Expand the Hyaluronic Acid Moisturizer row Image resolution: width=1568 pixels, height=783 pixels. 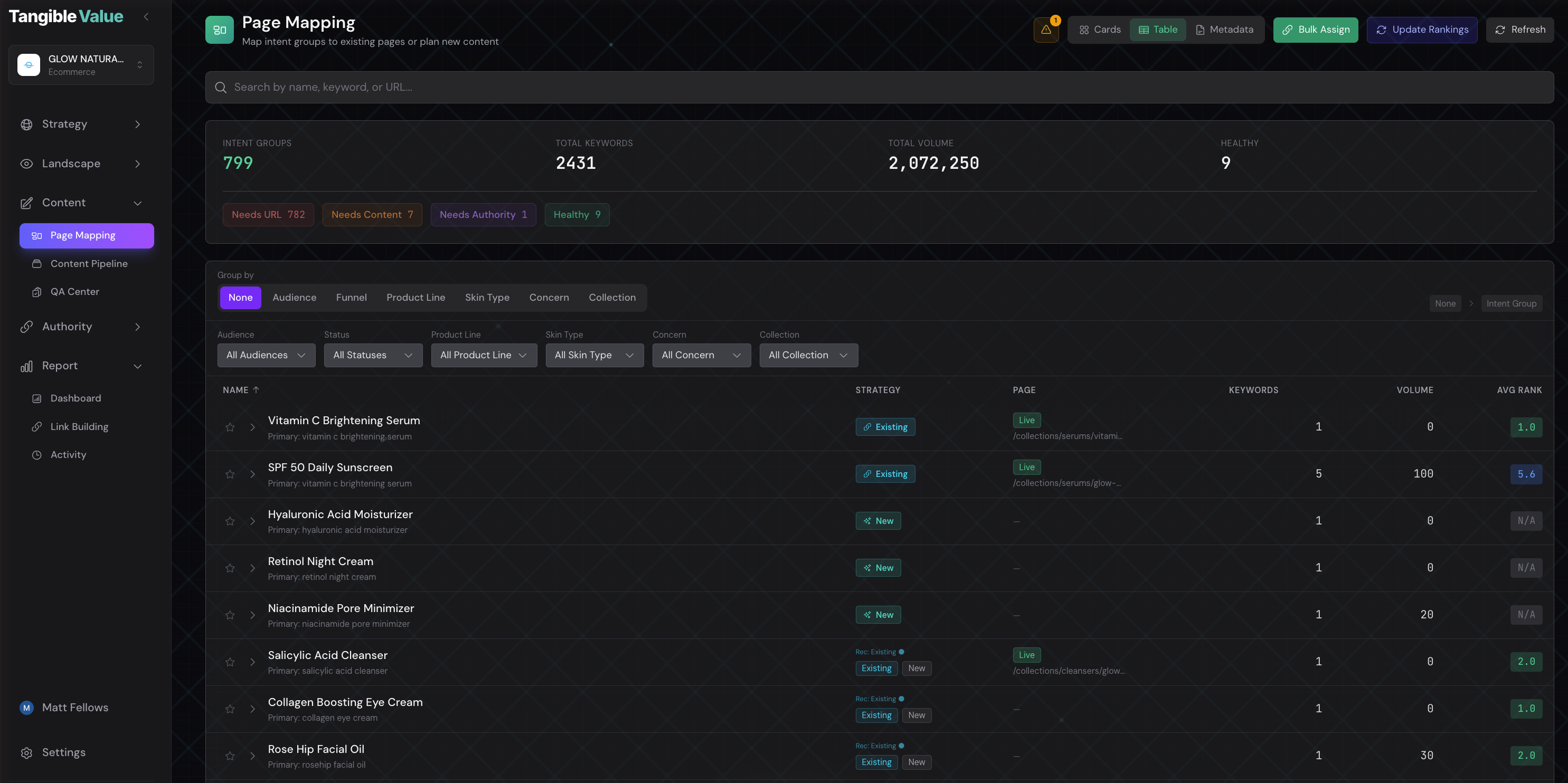tap(252, 521)
